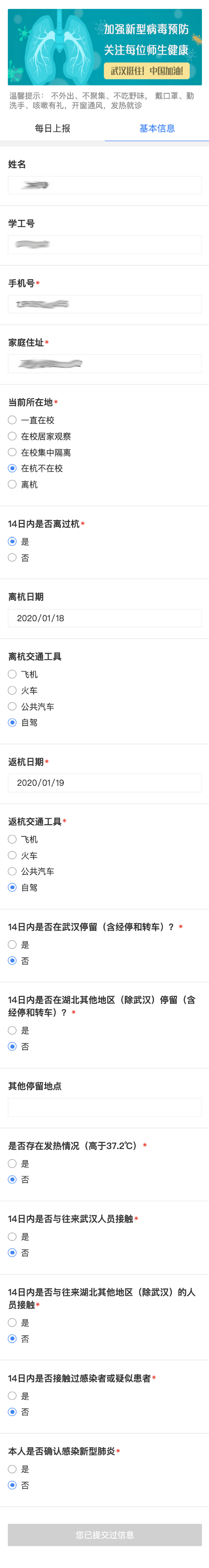Click the 其他停留地点 text field
Screen dimensions: 209x1568
point(105,1107)
